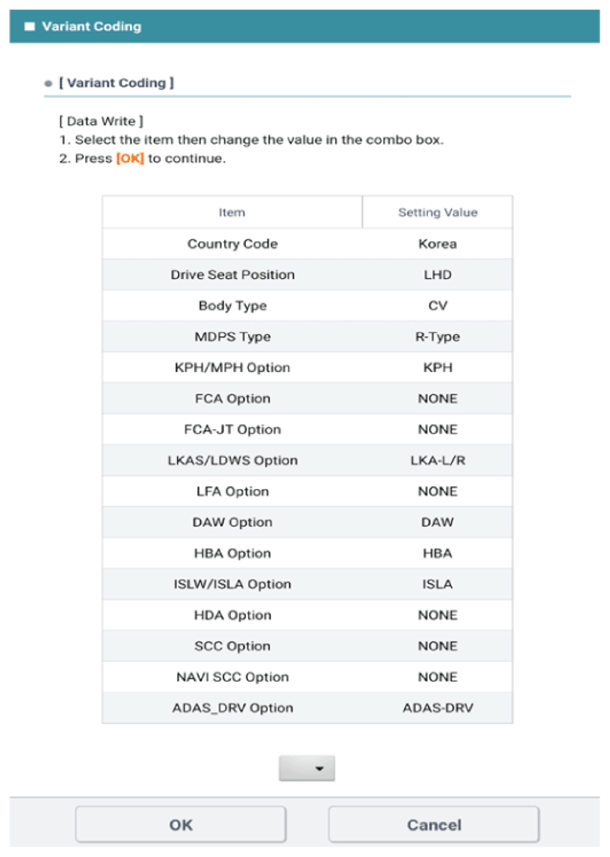Select the MDPS Type item

click(232, 337)
